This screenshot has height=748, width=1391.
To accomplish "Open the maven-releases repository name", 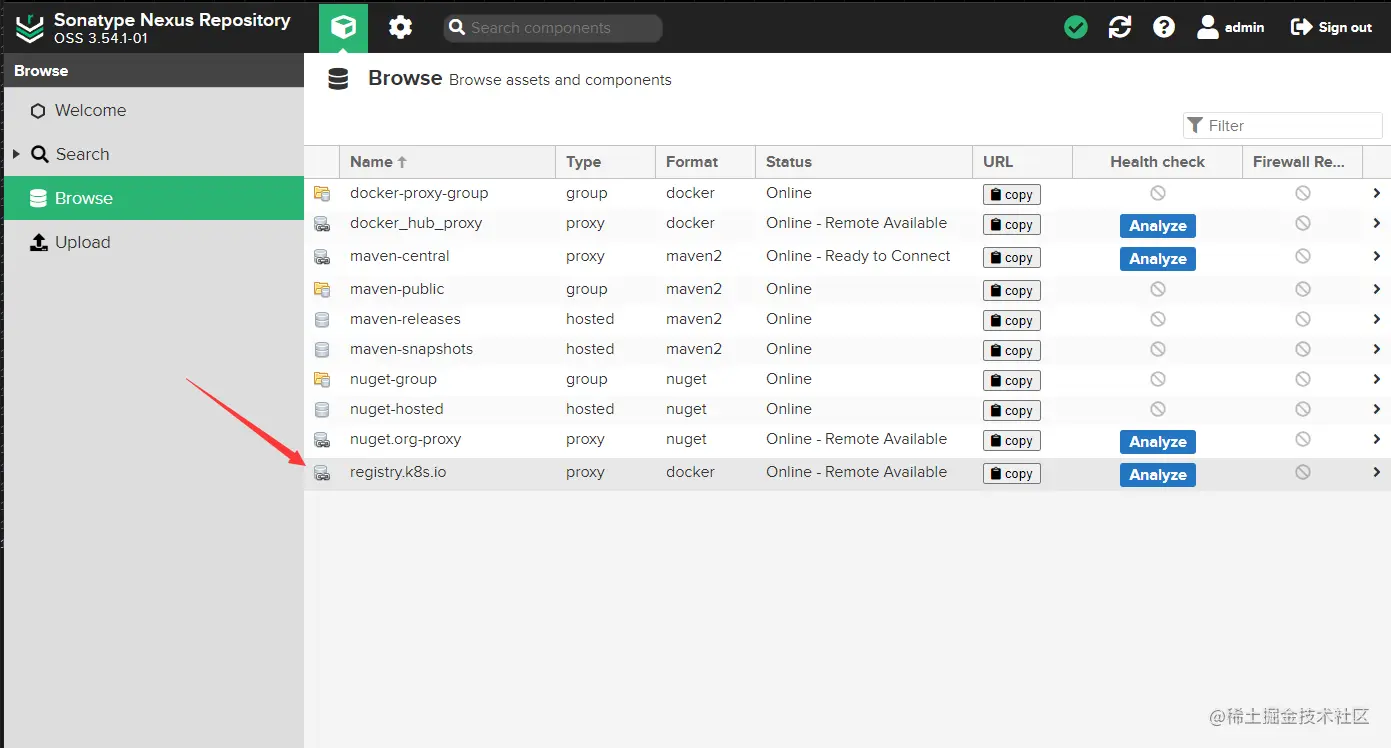I will (405, 319).
